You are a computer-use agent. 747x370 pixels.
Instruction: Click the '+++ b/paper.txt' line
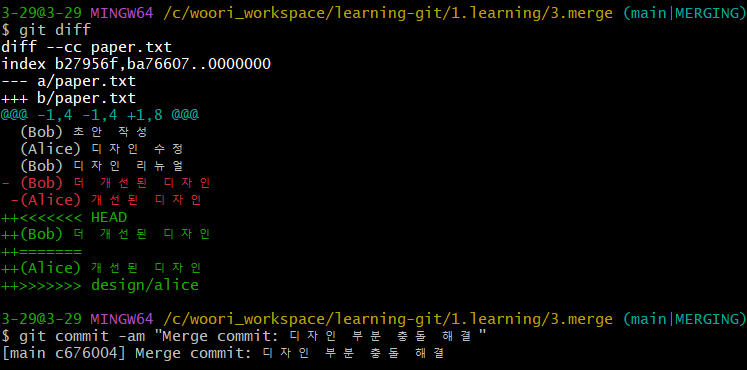point(69,98)
